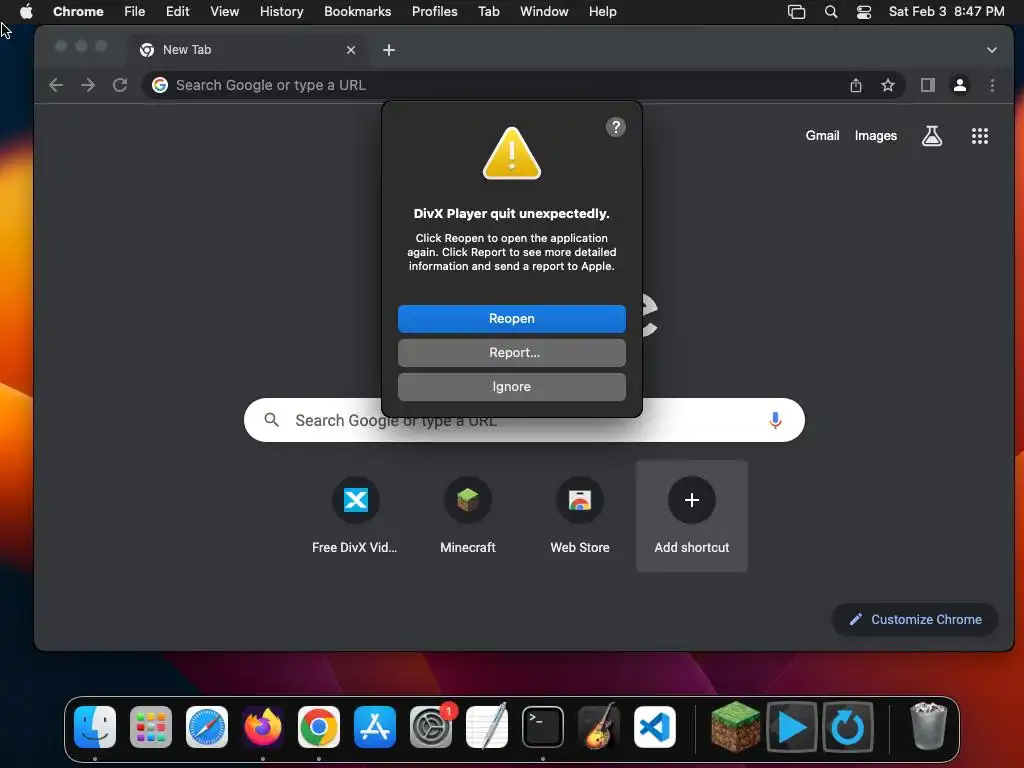Image resolution: width=1024 pixels, height=768 pixels.
Task: Close the New Tab tab
Action: click(x=351, y=50)
